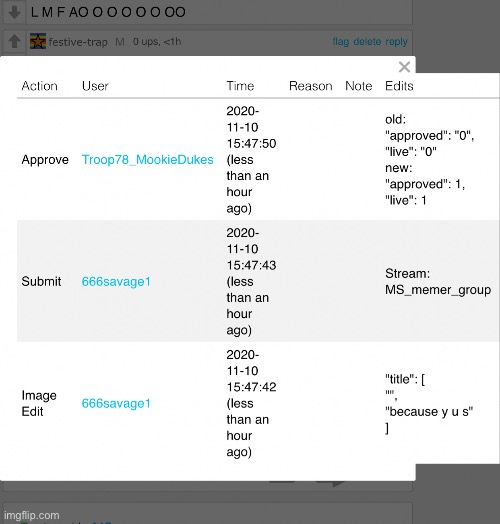The width and height of the screenshot is (500, 524).
Task: Flag festive-trap's comment
Action: (341, 42)
